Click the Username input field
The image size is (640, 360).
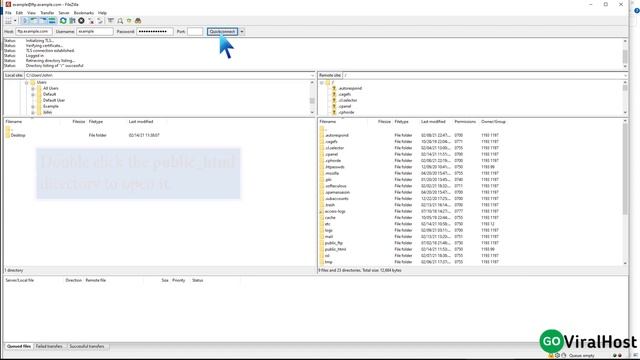pyautogui.click(x=95, y=31)
